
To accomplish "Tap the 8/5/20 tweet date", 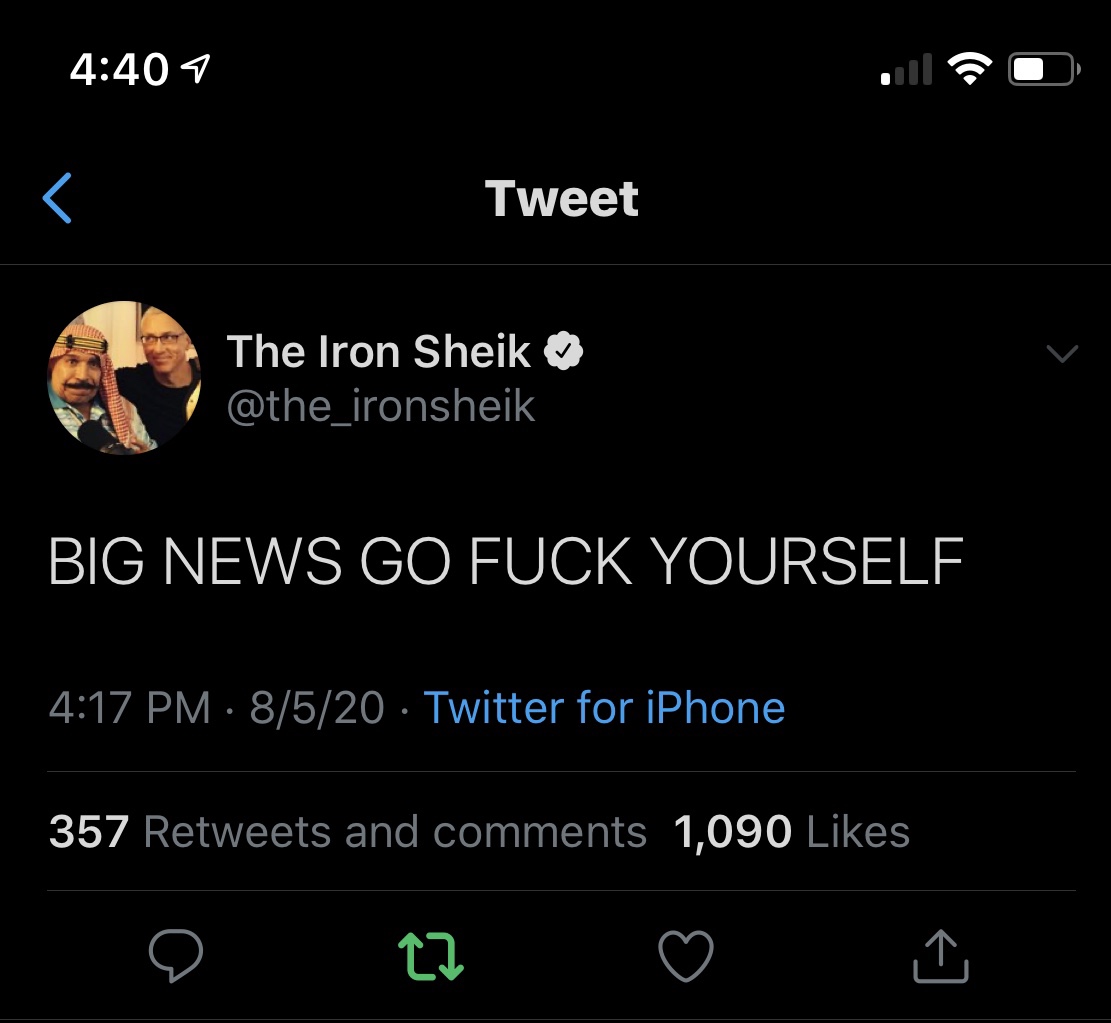I will [317, 708].
